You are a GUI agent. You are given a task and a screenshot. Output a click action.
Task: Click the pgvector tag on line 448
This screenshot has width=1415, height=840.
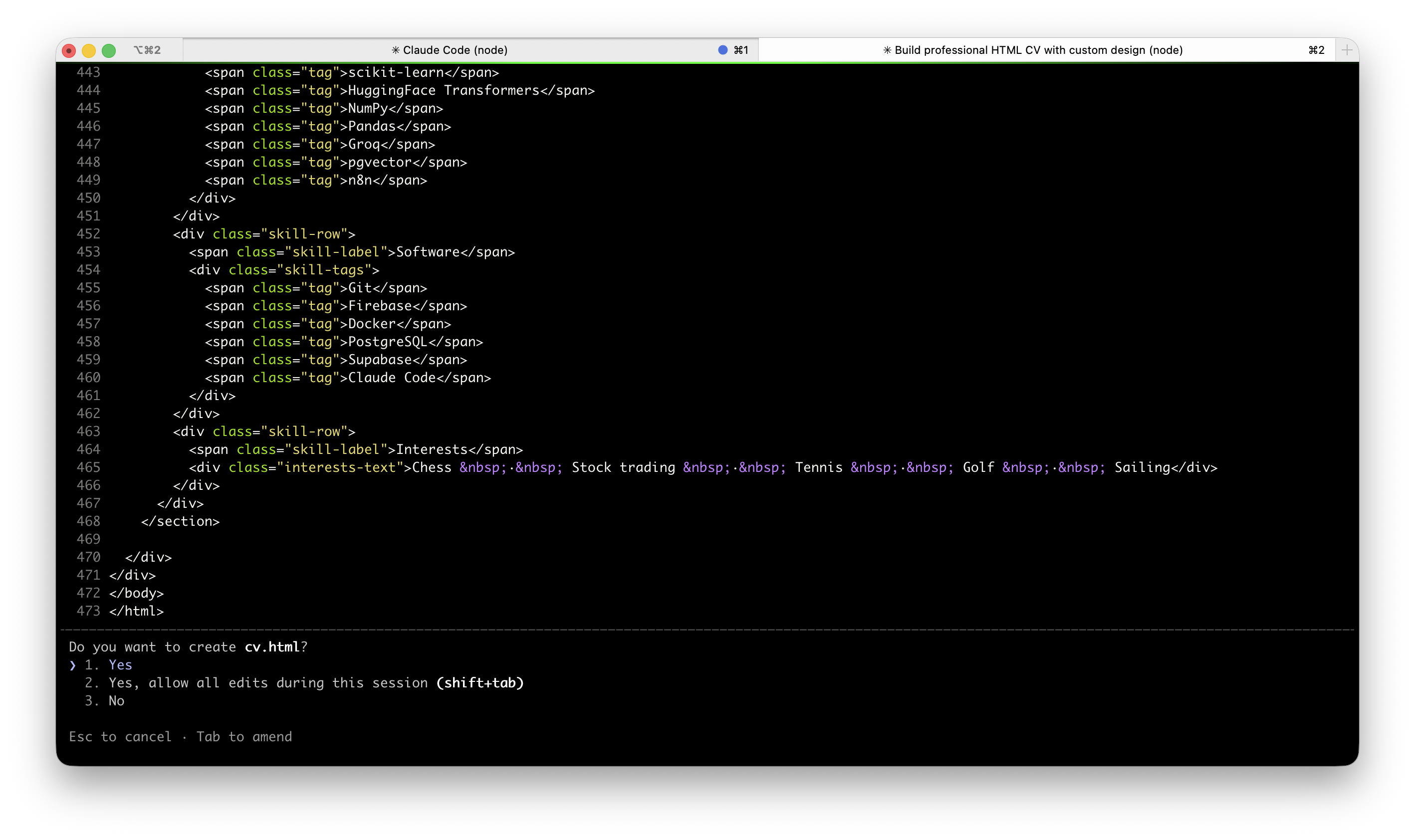336,162
